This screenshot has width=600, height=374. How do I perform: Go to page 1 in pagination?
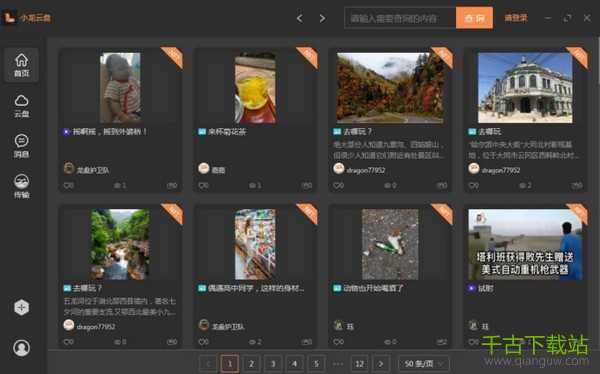[x=230, y=363]
